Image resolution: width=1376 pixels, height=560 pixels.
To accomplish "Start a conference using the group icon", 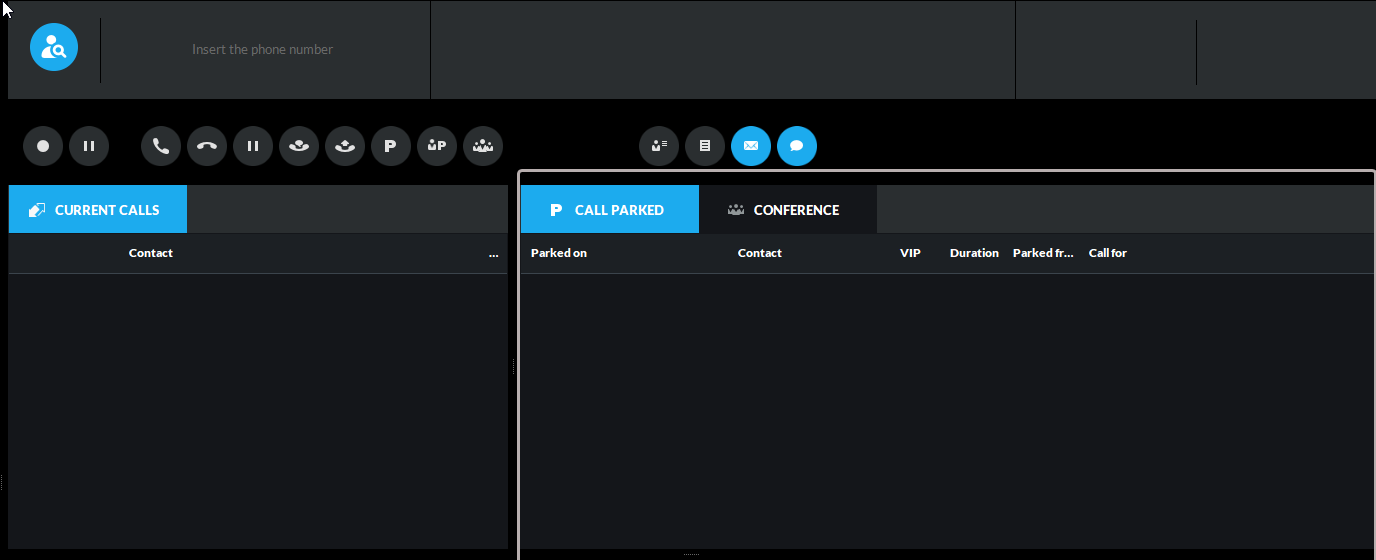I will coord(483,146).
